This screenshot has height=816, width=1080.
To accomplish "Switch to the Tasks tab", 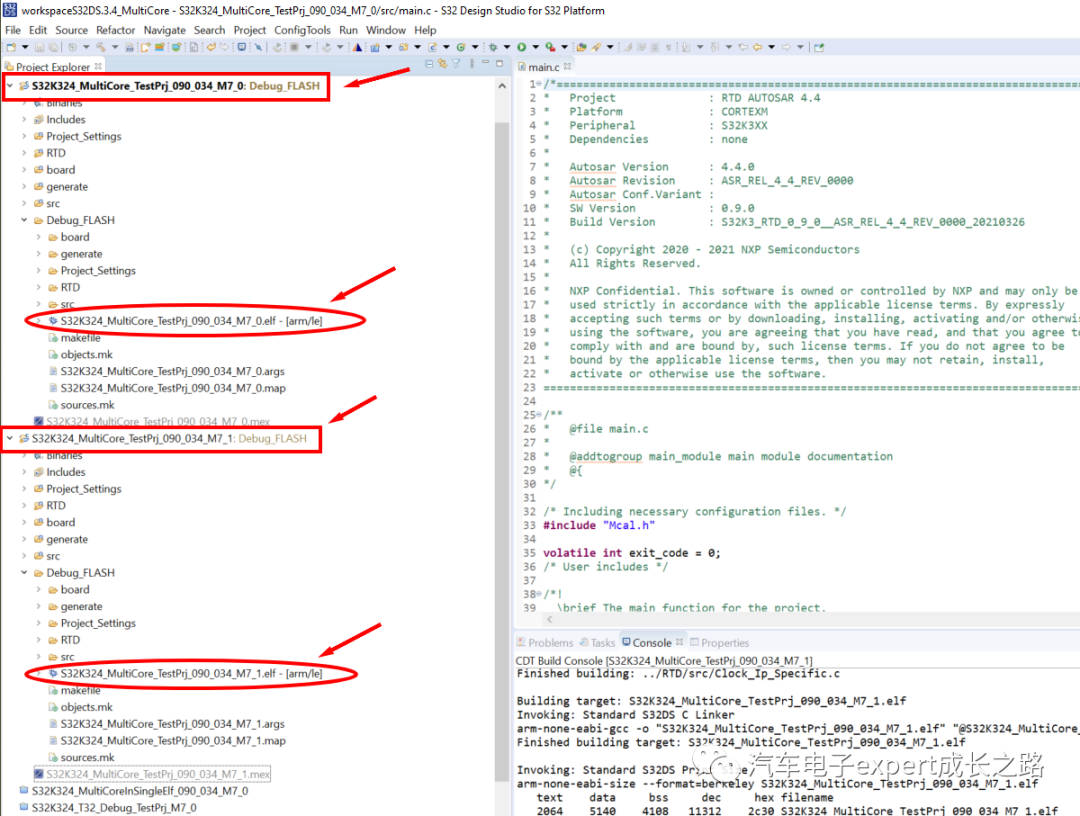I will click(597, 642).
